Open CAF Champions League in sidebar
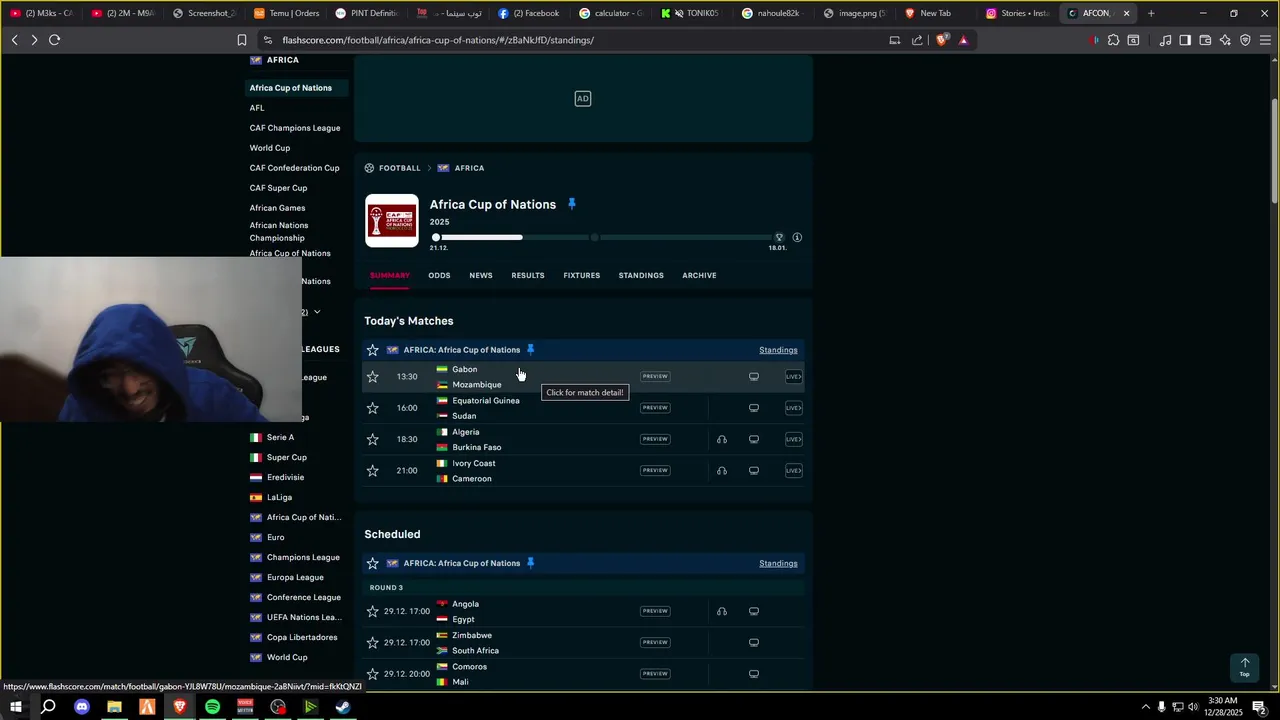This screenshot has height=720, width=1280. pos(295,128)
